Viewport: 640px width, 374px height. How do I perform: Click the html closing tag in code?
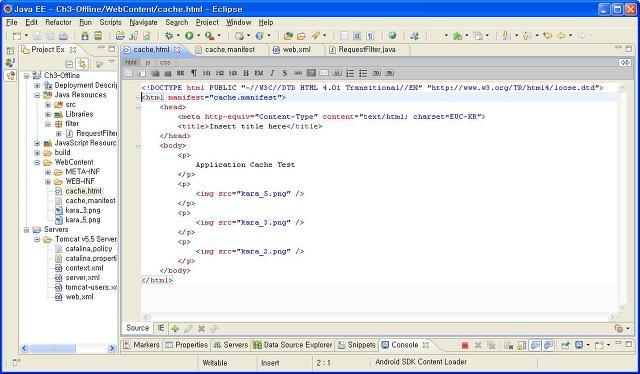(157, 280)
